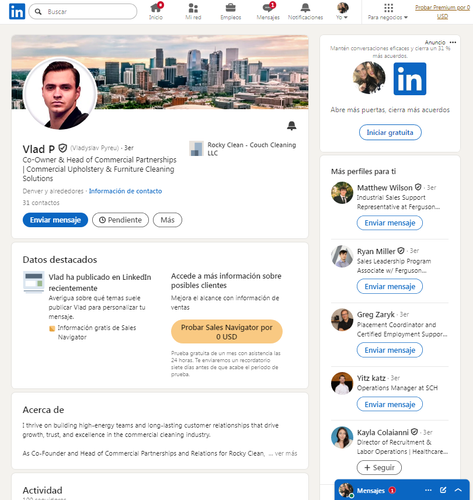This screenshot has height=500, width=473.
Task: Open Greg Zaryk profile name
Action: click(x=376, y=315)
